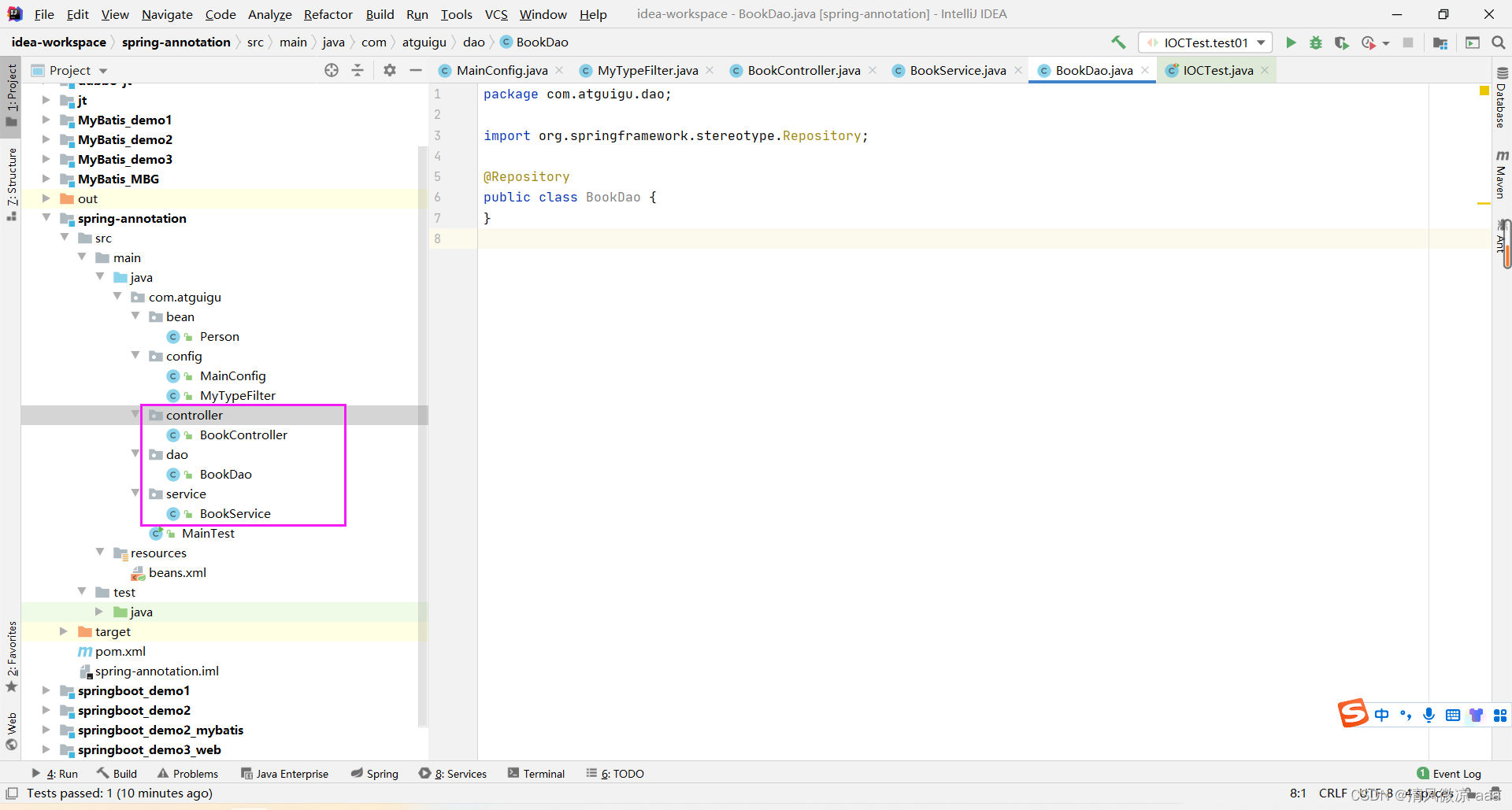Image resolution: width=1512 pixels, height=810 pixels.
Task: Open the Terminal tool window
Action: [x=536, y=774]
